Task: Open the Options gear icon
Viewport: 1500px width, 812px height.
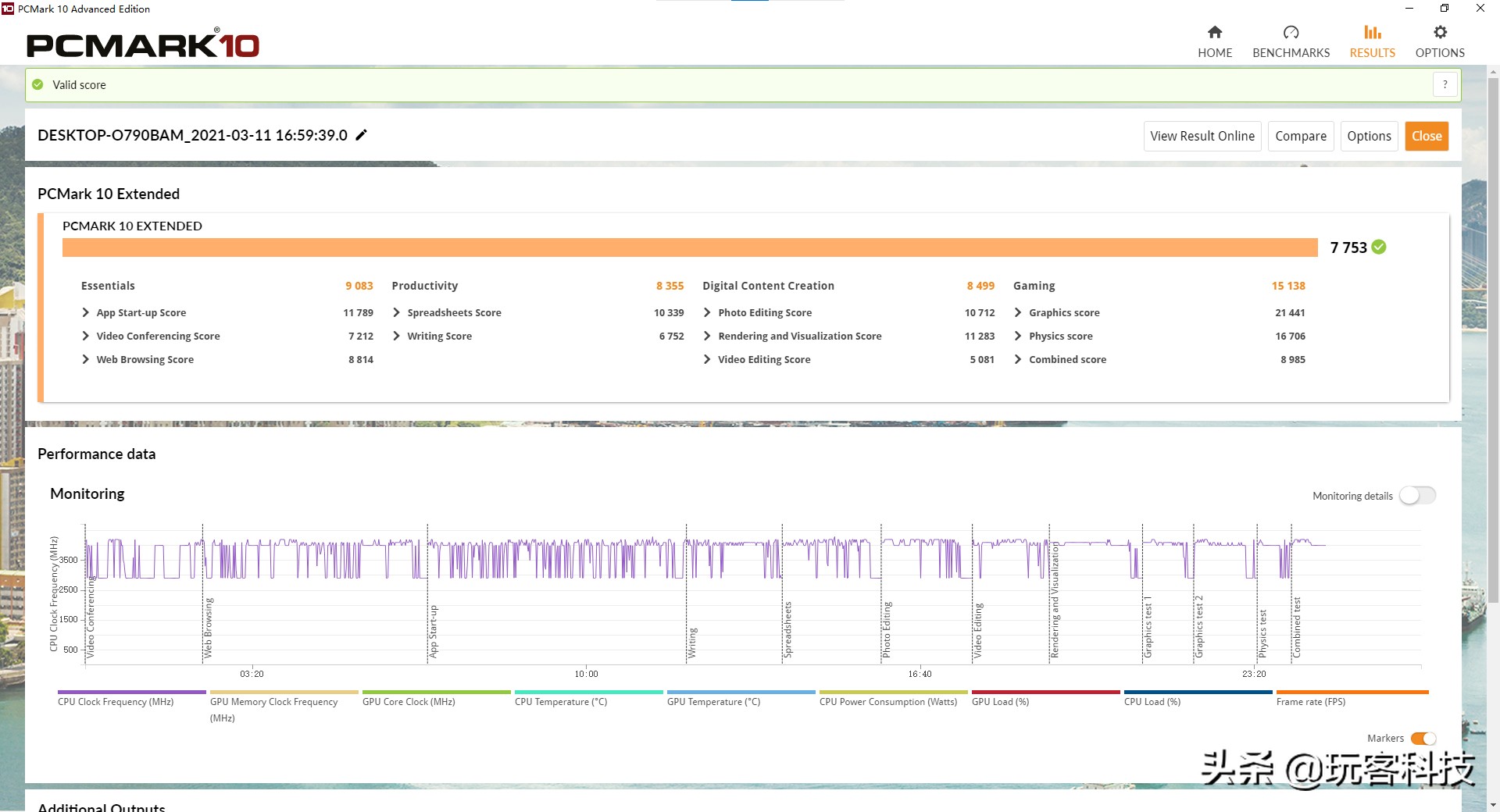Action: (1440, 32)
